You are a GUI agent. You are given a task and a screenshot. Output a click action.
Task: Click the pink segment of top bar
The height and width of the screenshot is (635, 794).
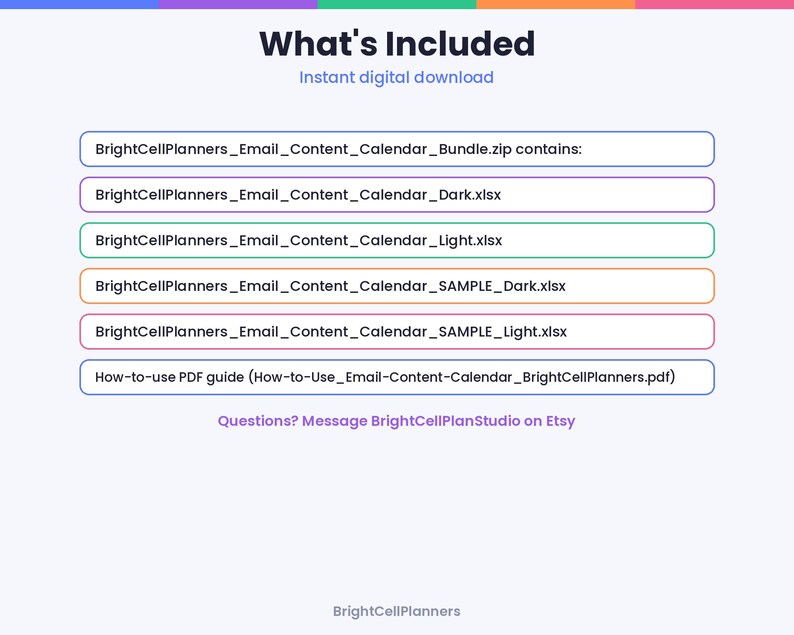[714, 4]
